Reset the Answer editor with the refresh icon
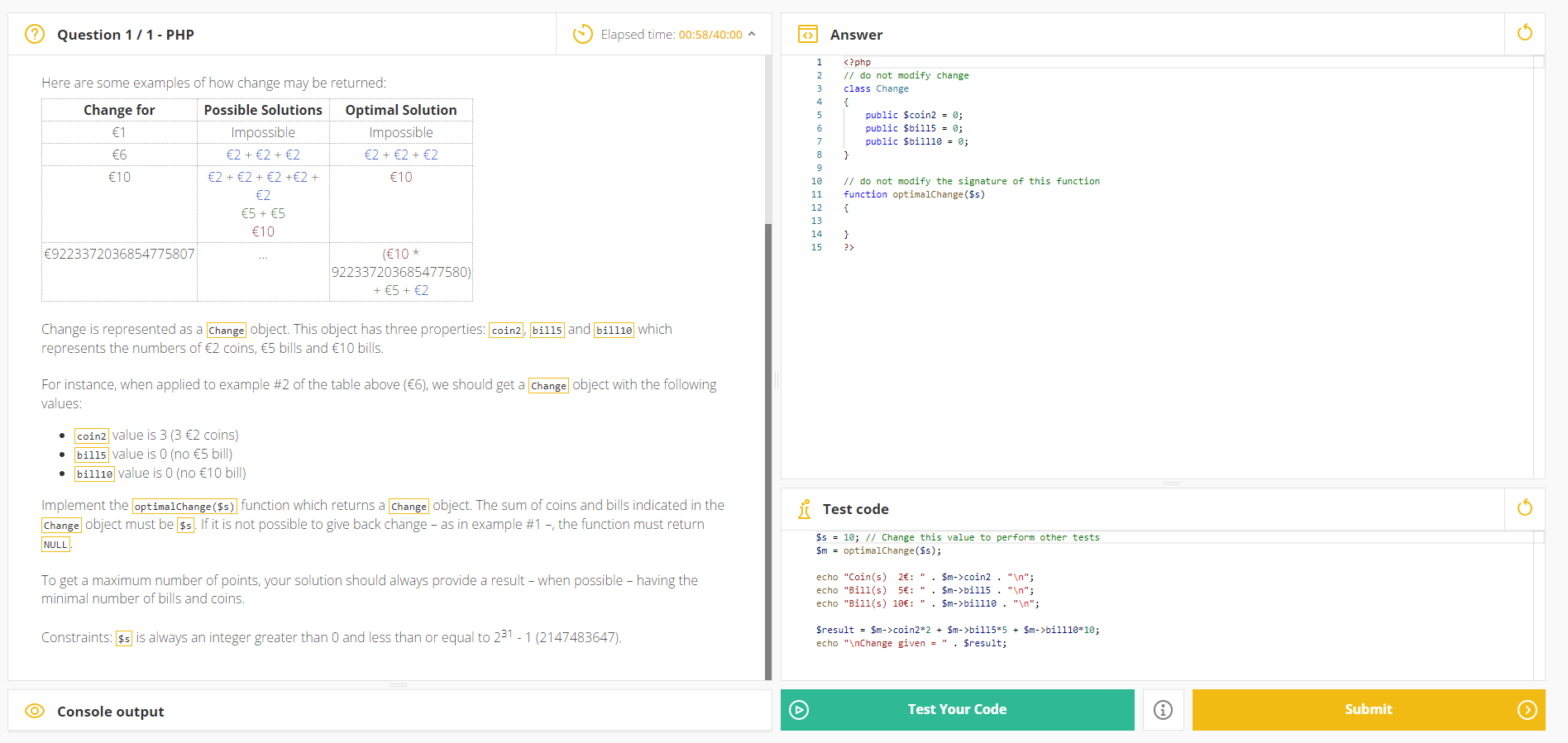Image resolution: width=1568 pixels, height=743 pixels. [1525, 33]
